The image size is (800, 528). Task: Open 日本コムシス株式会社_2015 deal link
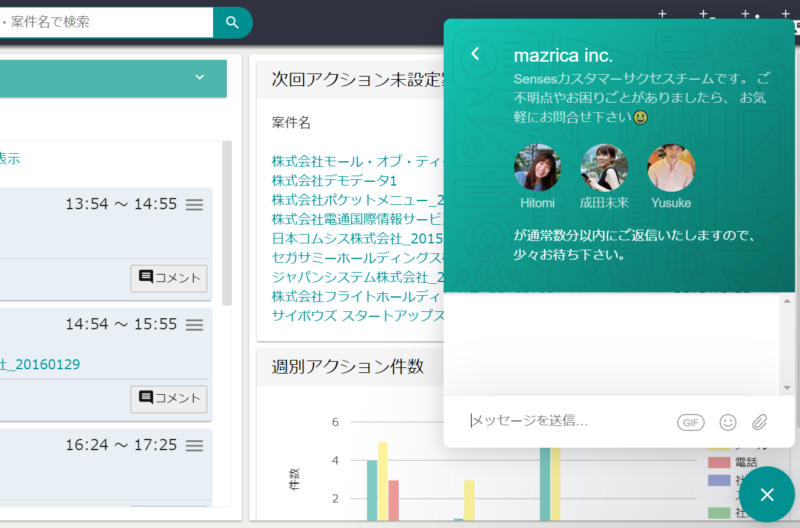tap(357, 238)
